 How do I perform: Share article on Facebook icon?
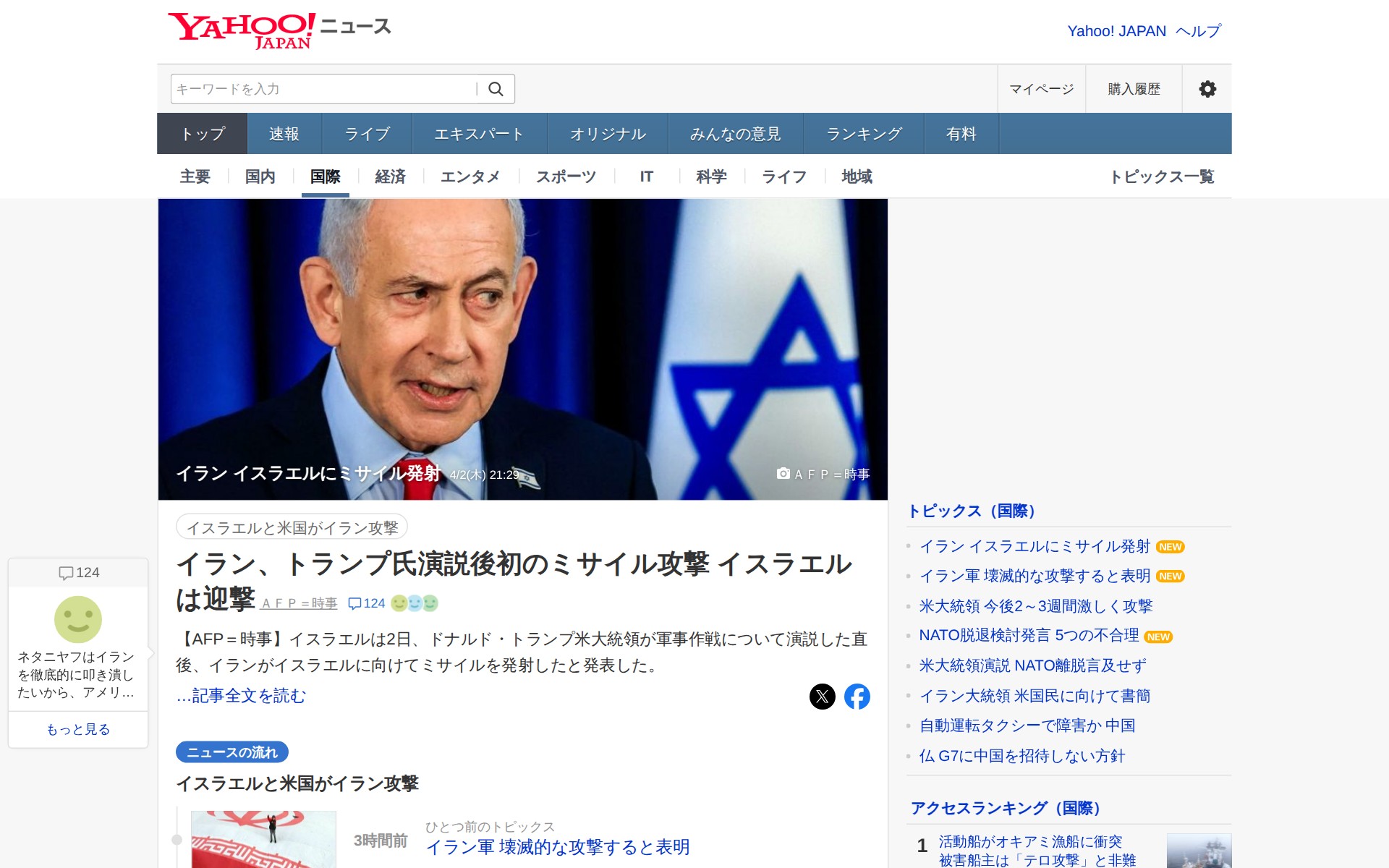[857, 697]
